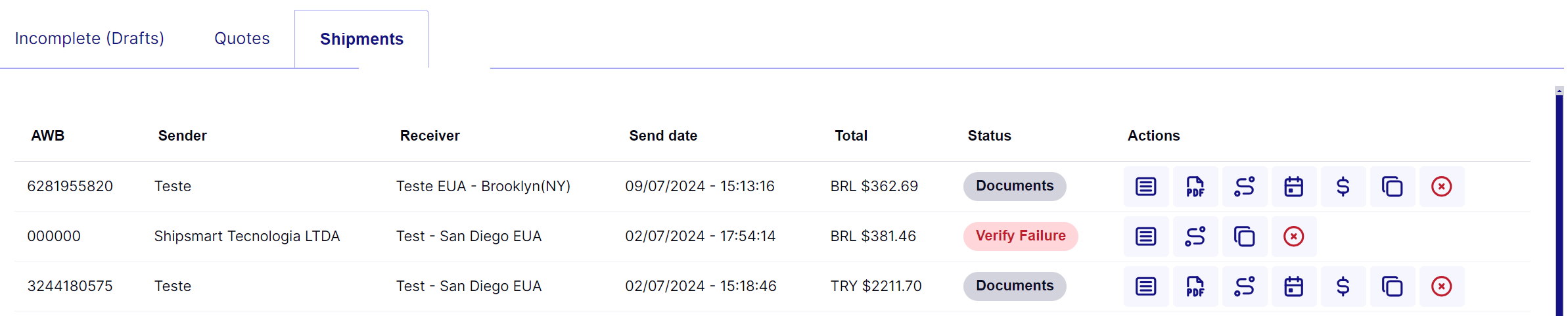
Task: Switch to Incomplete (Drafts) tab
Action: pos(89,39)
